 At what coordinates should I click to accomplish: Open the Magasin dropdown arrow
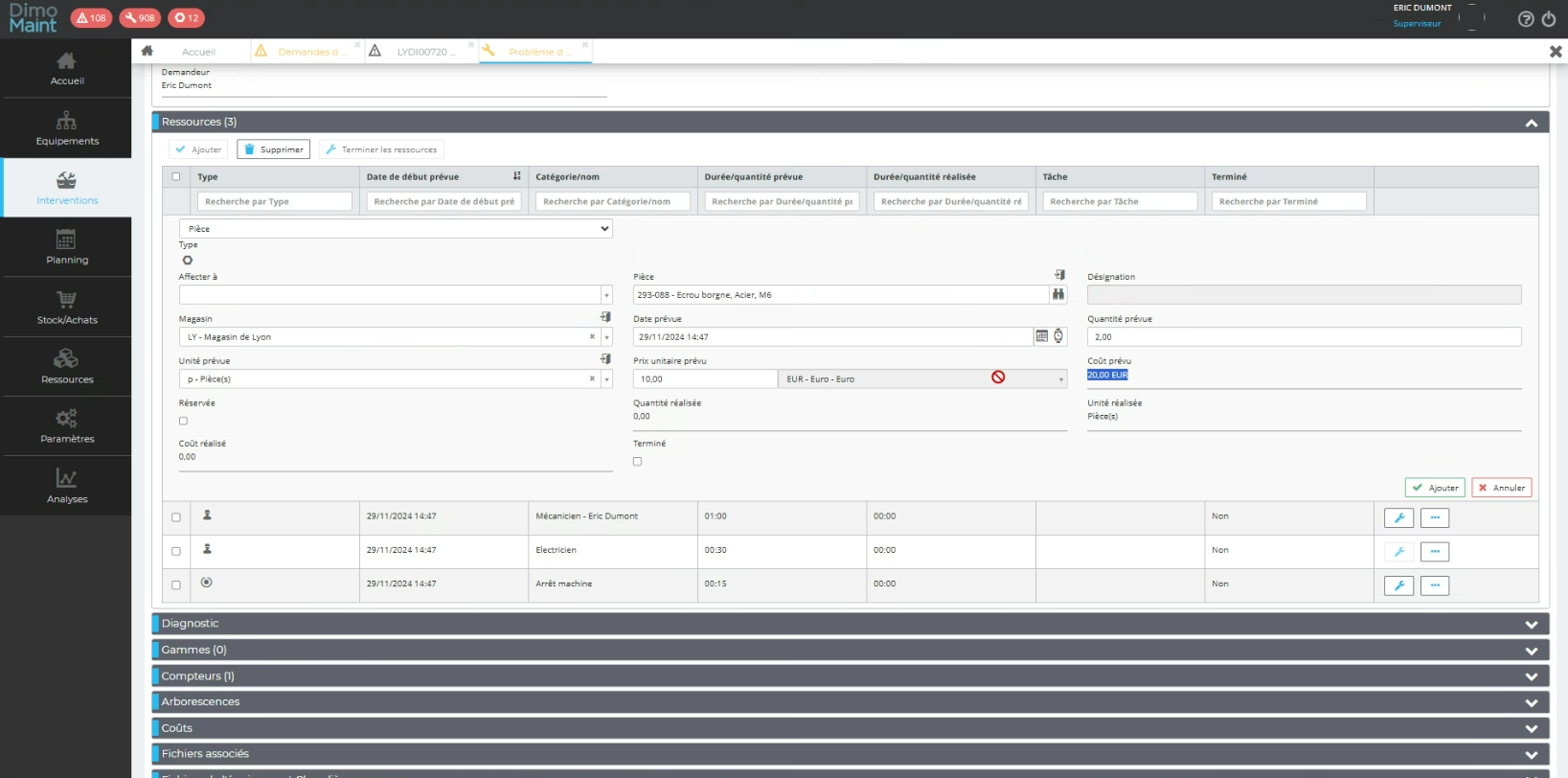(x=606, y=337)
